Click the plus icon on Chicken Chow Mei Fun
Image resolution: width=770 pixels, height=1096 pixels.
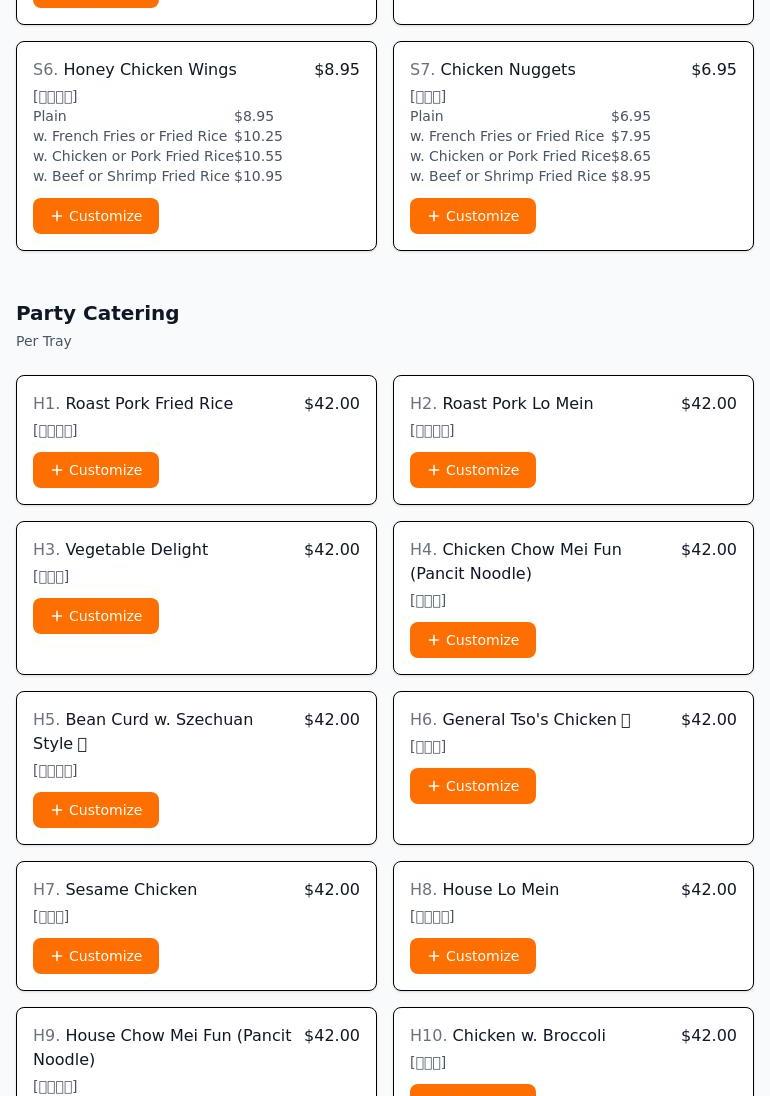[434, 640]
